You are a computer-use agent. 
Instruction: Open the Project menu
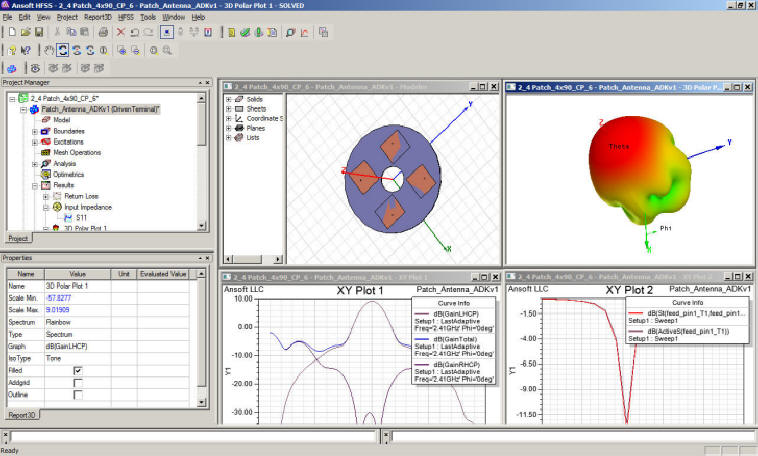(x=67, y=17)
